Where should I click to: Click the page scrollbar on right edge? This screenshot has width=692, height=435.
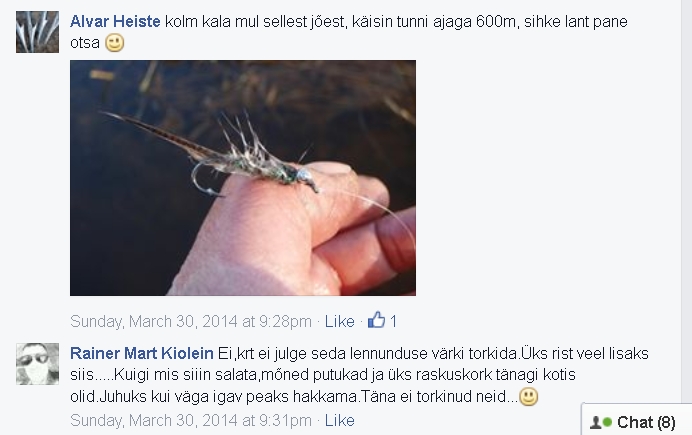coord(687,201)
